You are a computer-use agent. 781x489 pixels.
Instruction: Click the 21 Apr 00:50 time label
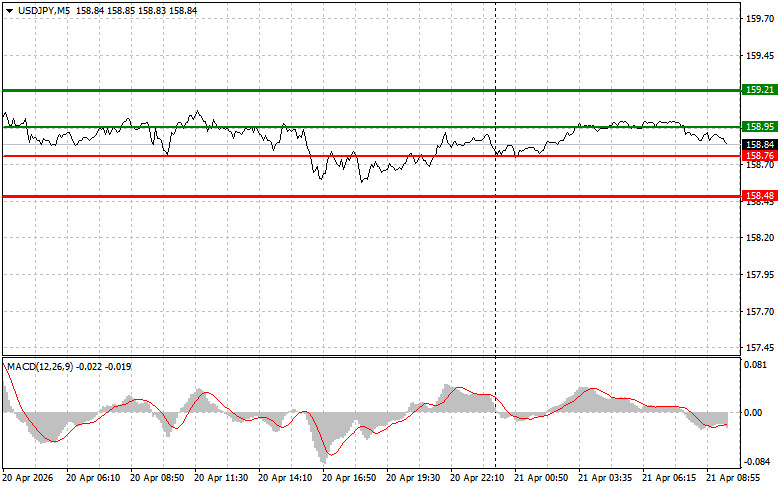coord(541,478)
